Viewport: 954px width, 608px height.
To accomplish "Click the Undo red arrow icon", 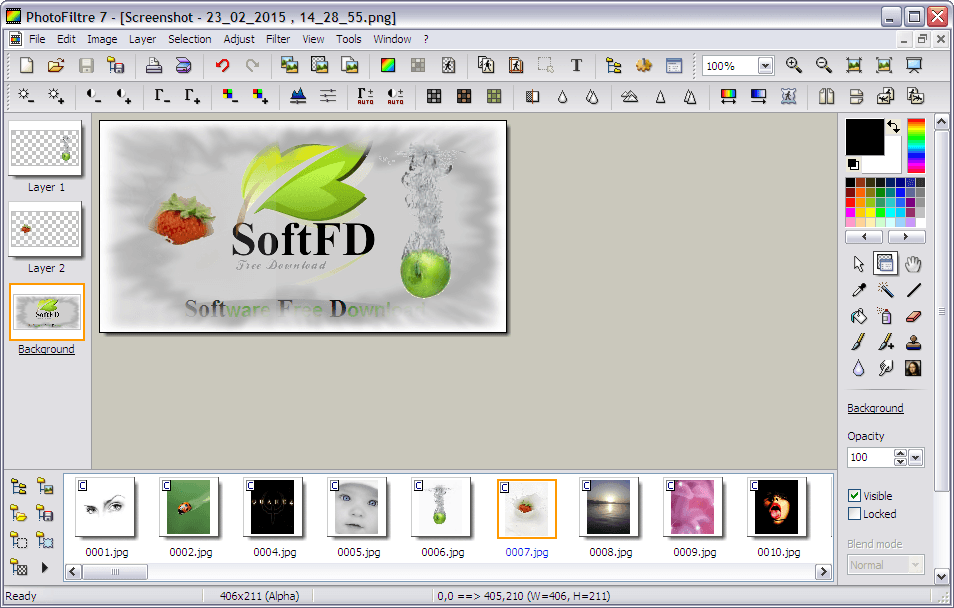I will (223, 65).
